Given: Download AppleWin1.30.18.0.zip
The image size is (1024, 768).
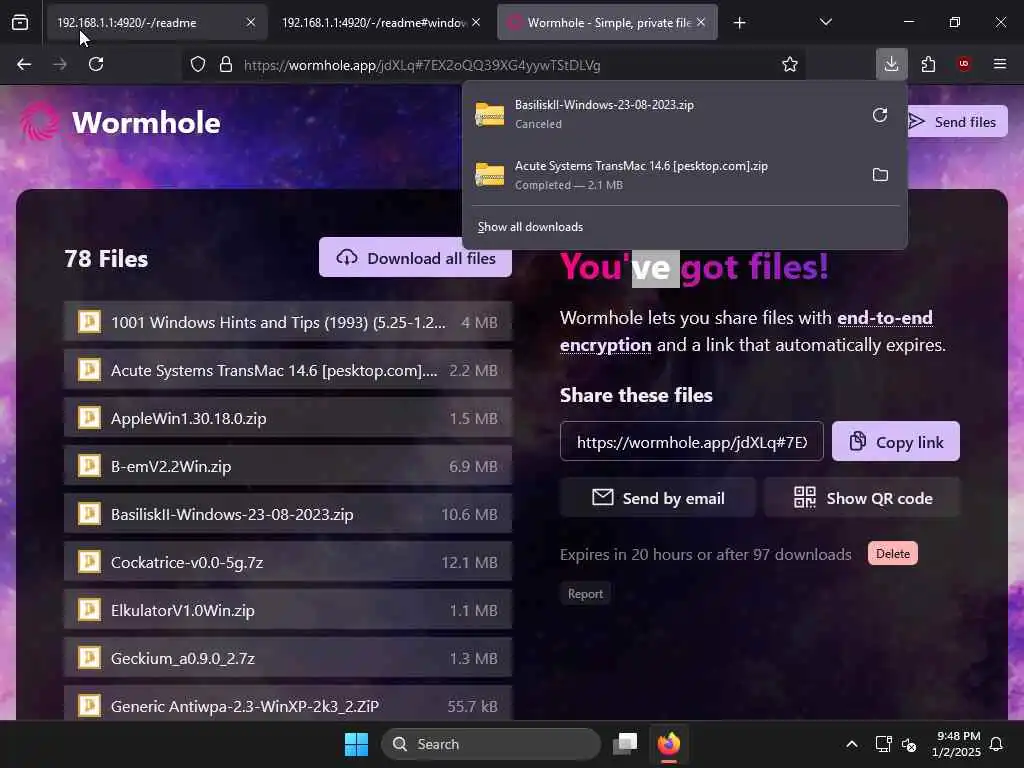Looking at the screenshot, I should [x=288, y=418].
